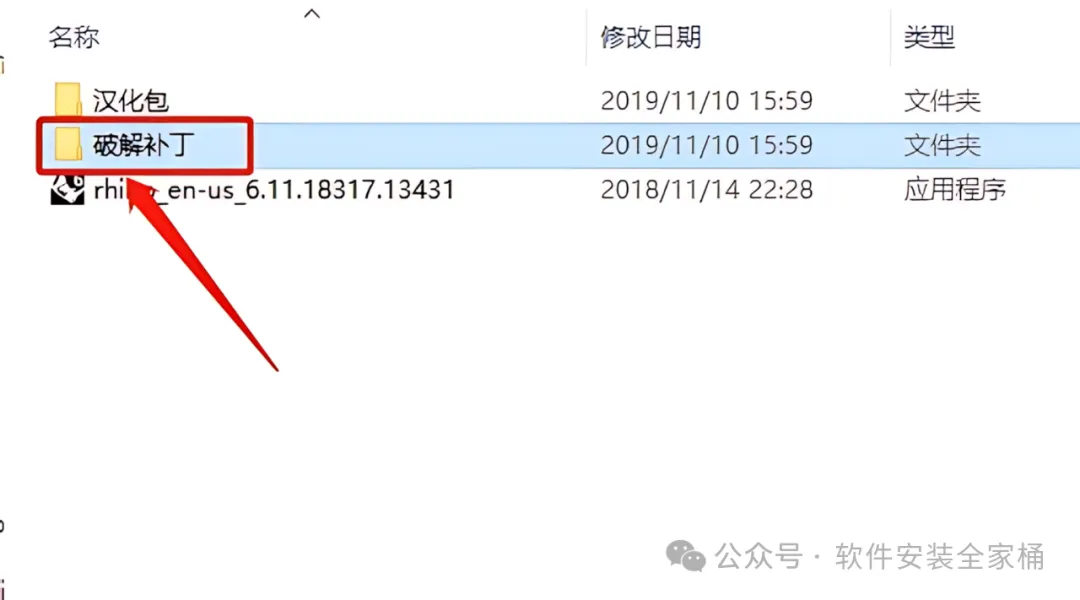This screenshot has height=600, width=1080.
Task: Sort by the 修改日期 column header
Action: pyautogui.click(x=650, y=37)
